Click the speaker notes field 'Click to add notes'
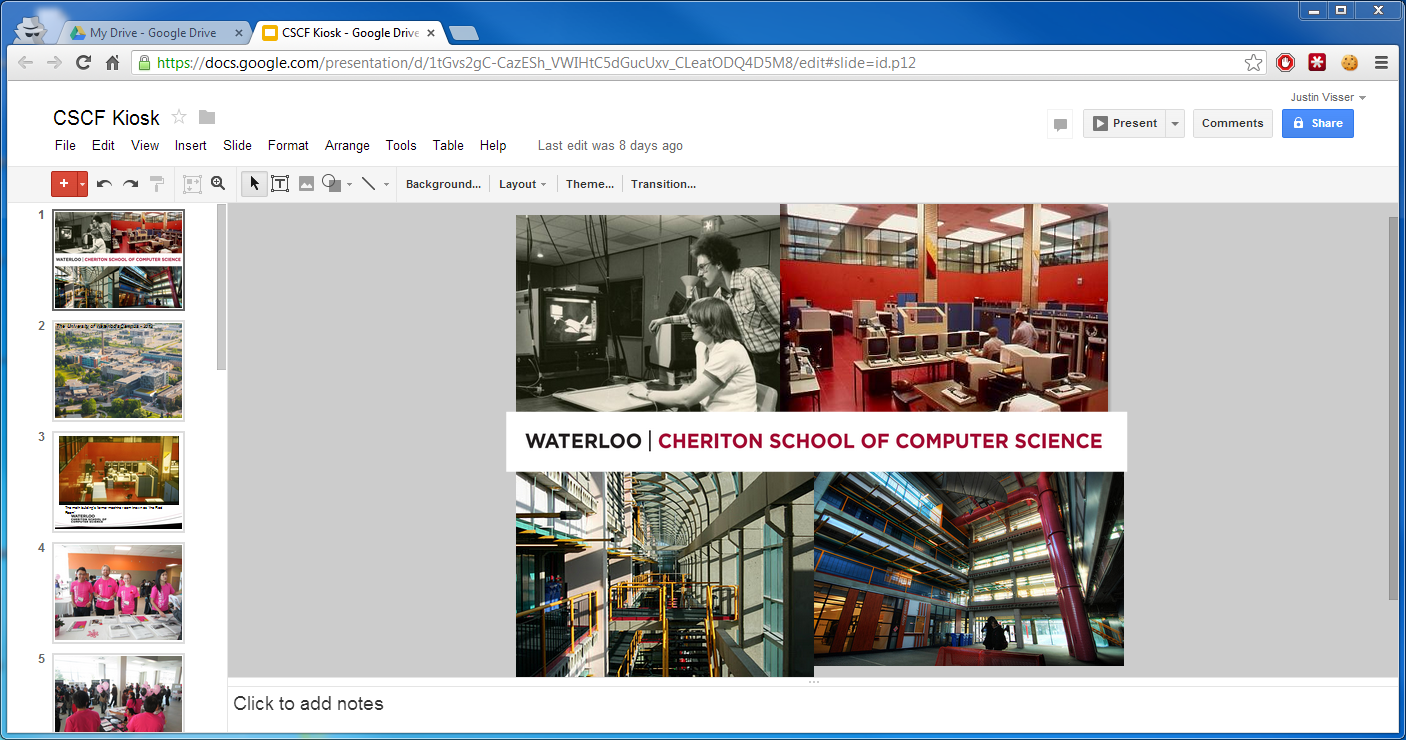1406x740 pixels. click(x=812, y=709)
